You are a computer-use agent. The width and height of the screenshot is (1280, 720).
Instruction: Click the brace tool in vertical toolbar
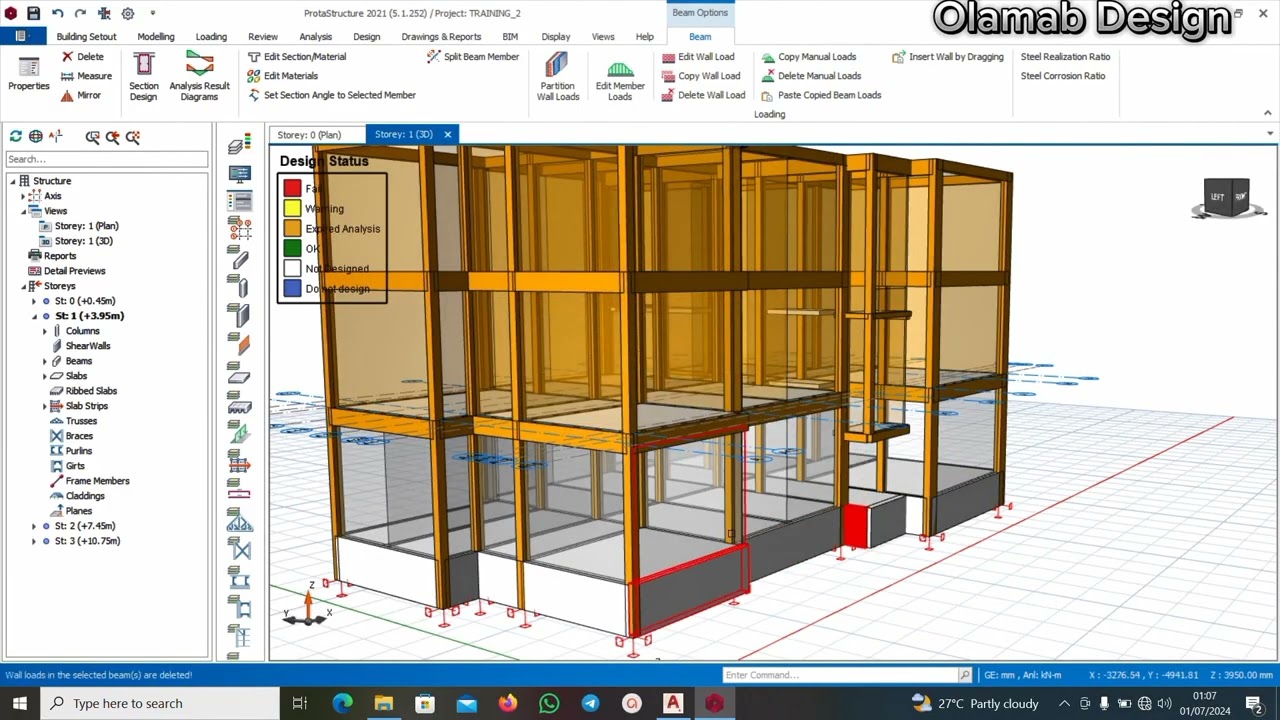[x=239, y=550]
